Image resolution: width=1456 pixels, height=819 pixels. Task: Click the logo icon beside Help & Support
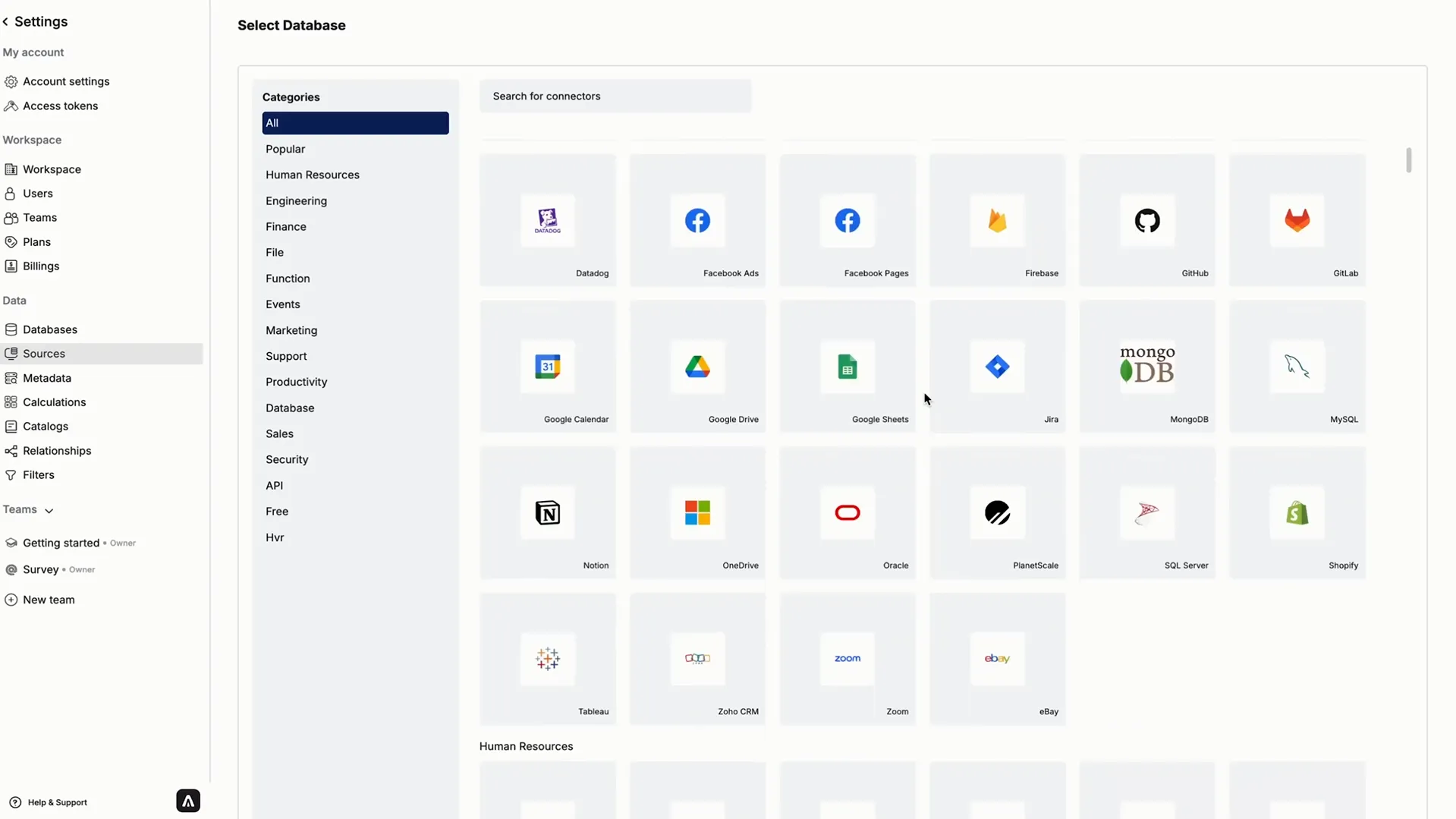click(x=188, y=801)
